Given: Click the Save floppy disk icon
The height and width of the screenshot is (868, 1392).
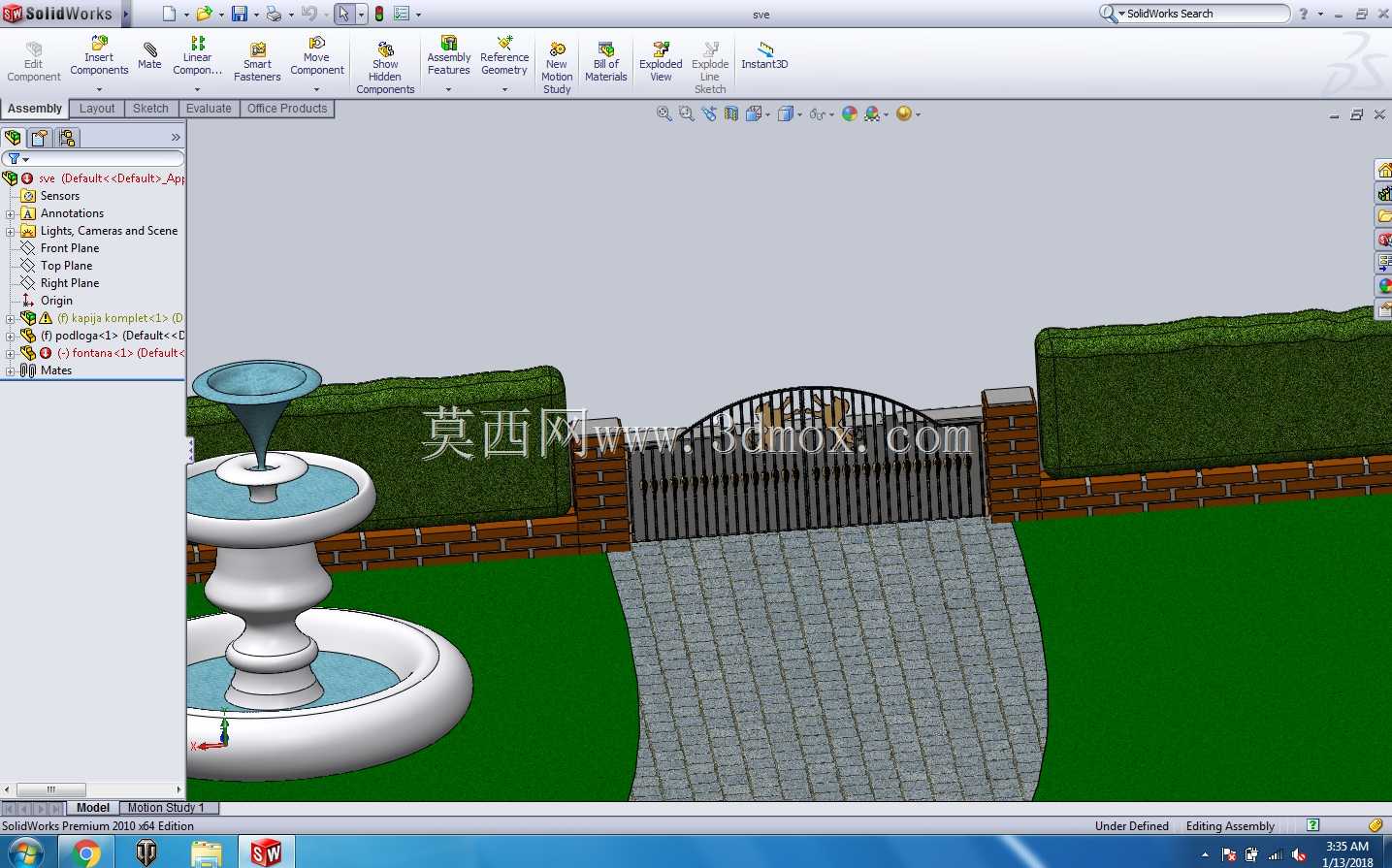Looking at the screenshot, I should [x=239, y=14].
